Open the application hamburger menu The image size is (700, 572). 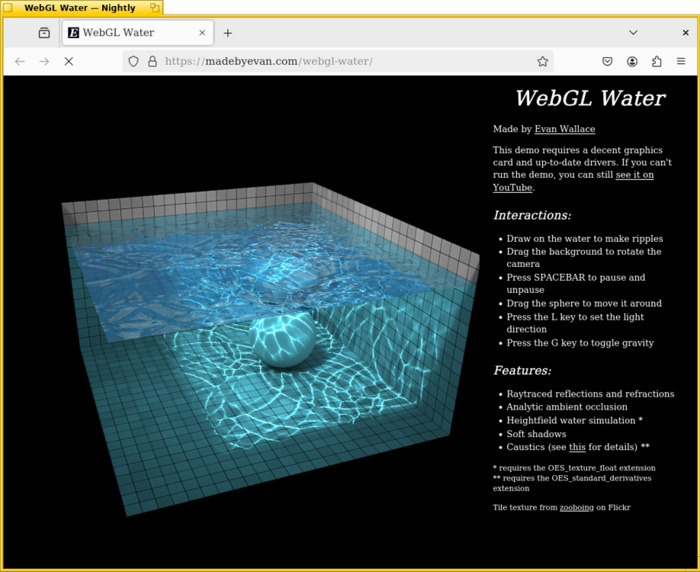[681, 61]
